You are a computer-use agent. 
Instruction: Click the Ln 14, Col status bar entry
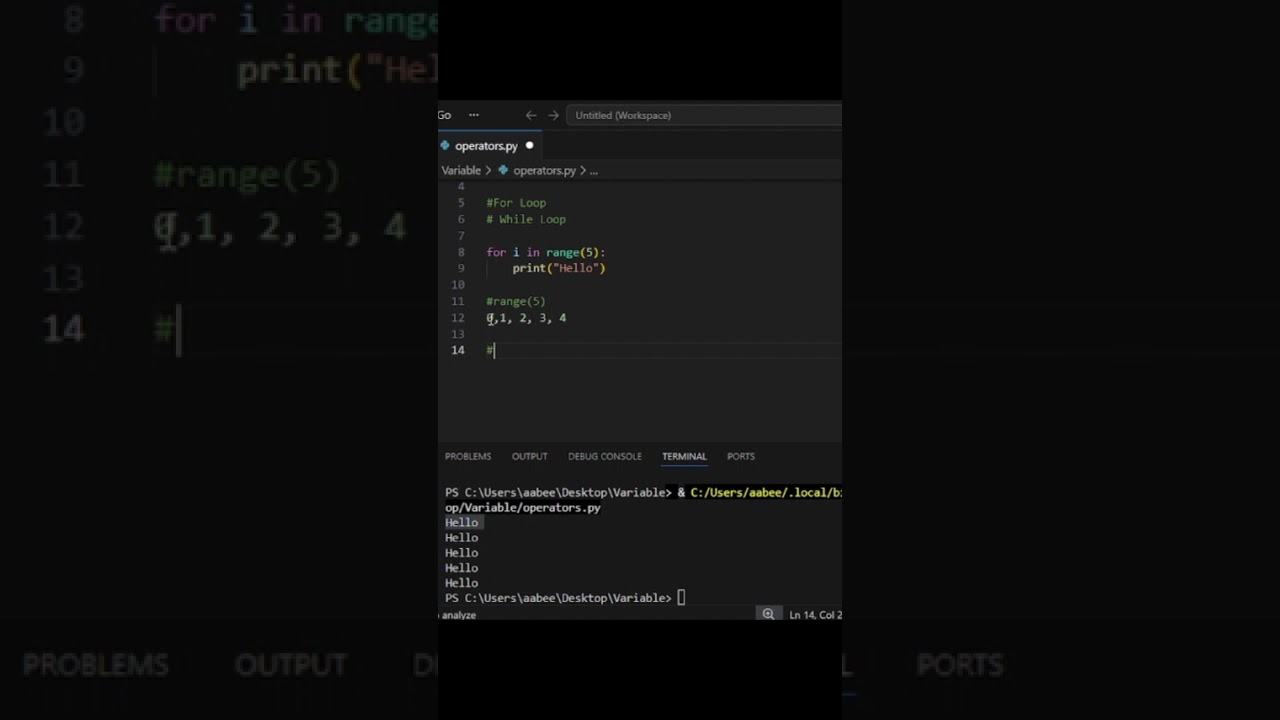pyautogui.click(x=815, y=614)
